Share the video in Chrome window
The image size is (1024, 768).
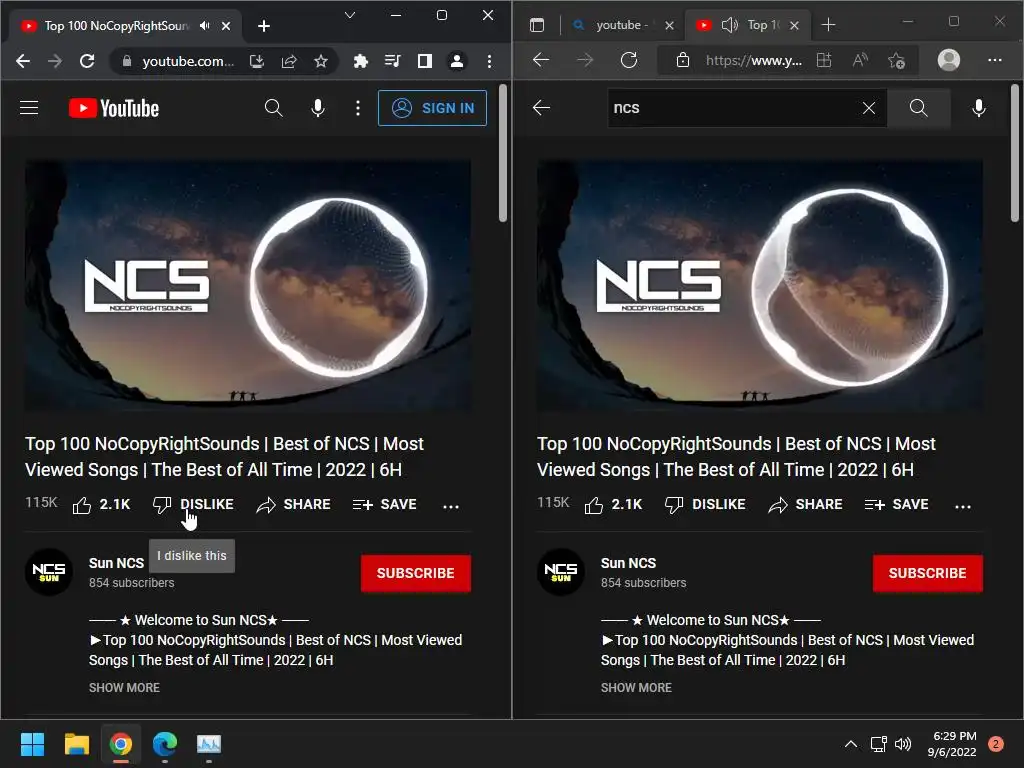(293, 505)
